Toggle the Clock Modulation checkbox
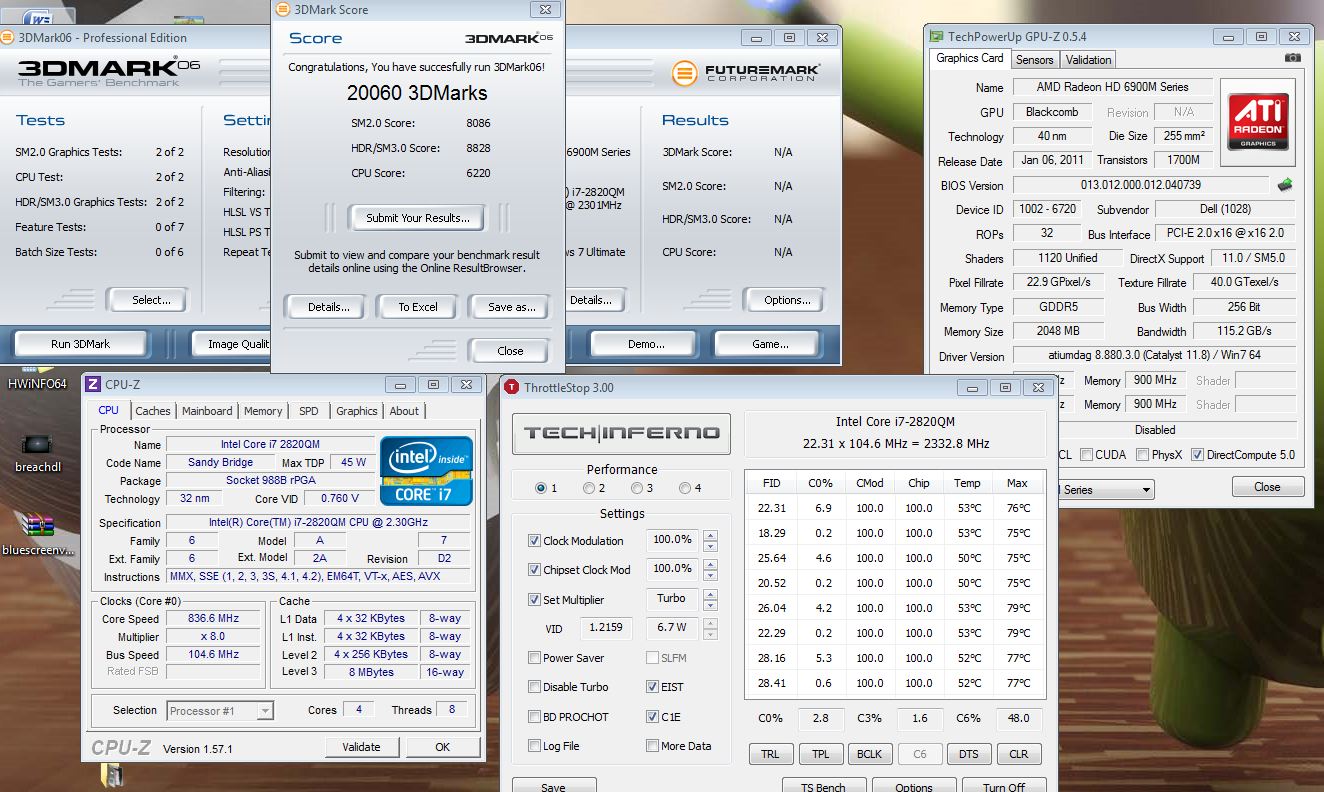Image resolution: width=1324 pixels, height=792 pixels. point(534,541)
